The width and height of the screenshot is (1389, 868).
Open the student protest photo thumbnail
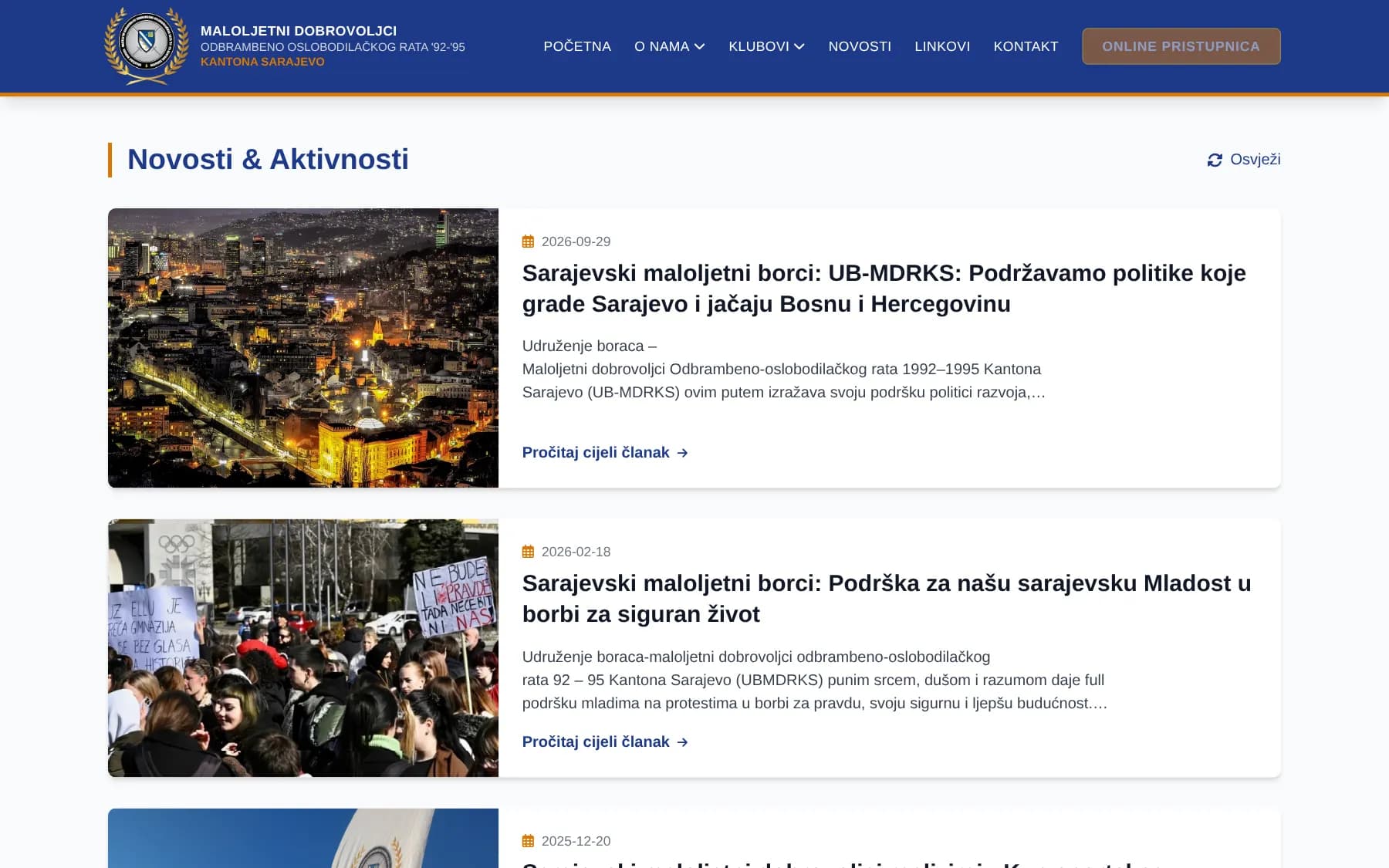[303, 648]
